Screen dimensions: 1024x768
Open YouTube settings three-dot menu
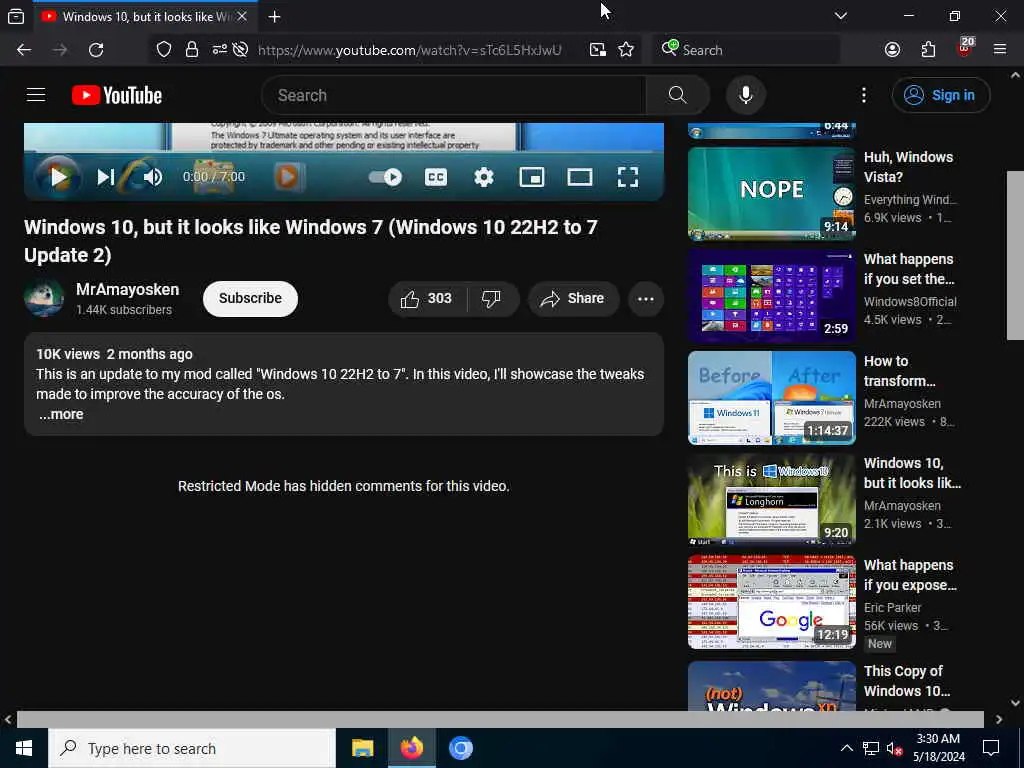(x=863, y=95)
